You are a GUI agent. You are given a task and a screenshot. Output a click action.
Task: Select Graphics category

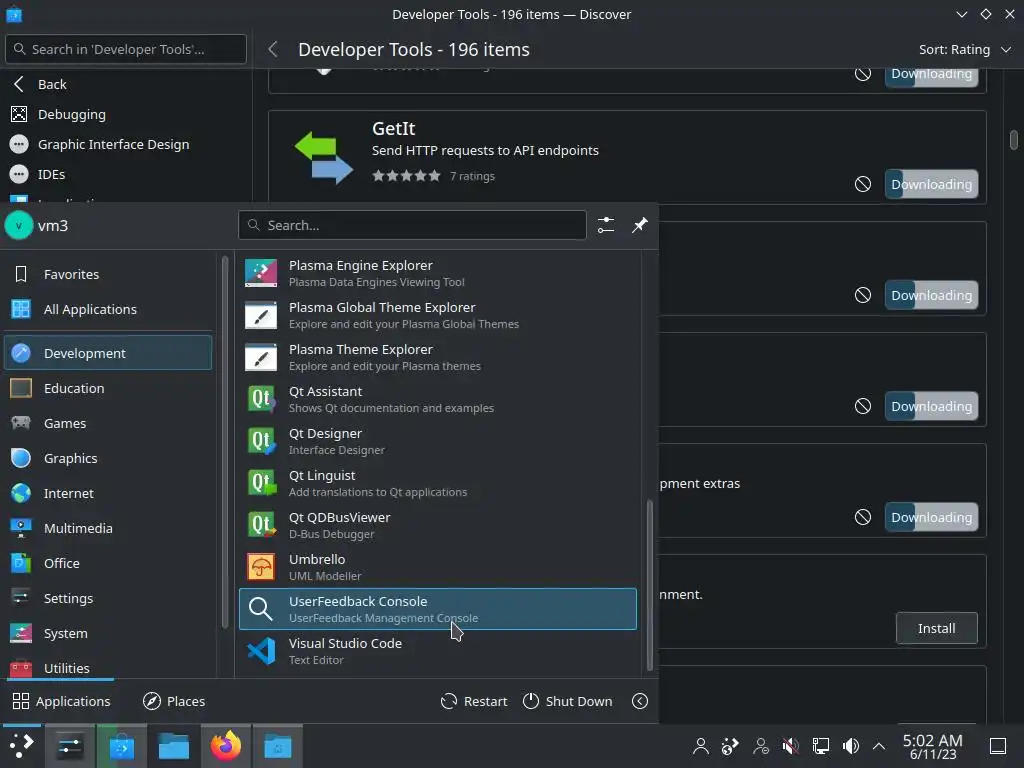[x=108, y=458]
